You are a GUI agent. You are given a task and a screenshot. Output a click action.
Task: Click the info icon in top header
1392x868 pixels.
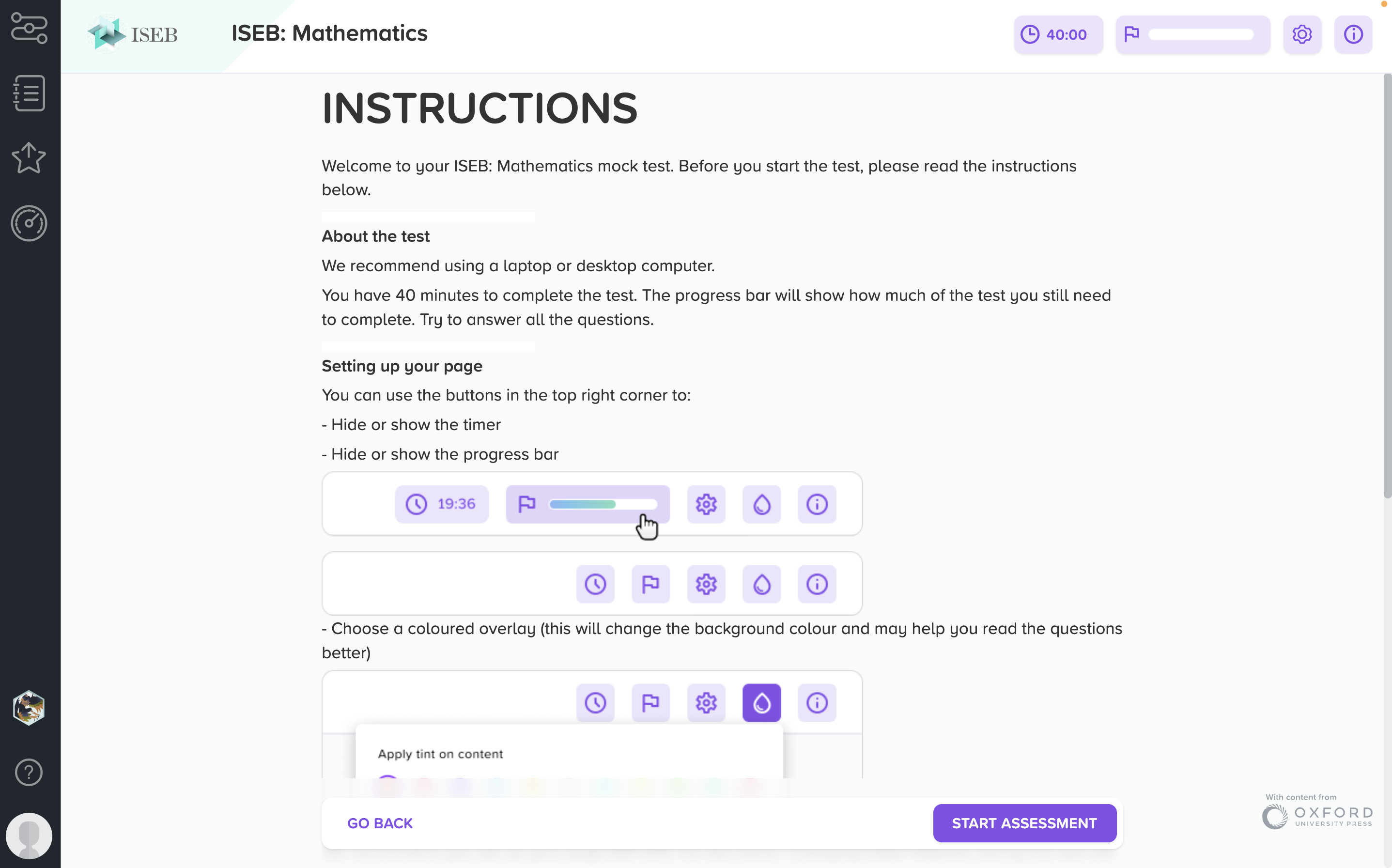tap(1353, 34)
